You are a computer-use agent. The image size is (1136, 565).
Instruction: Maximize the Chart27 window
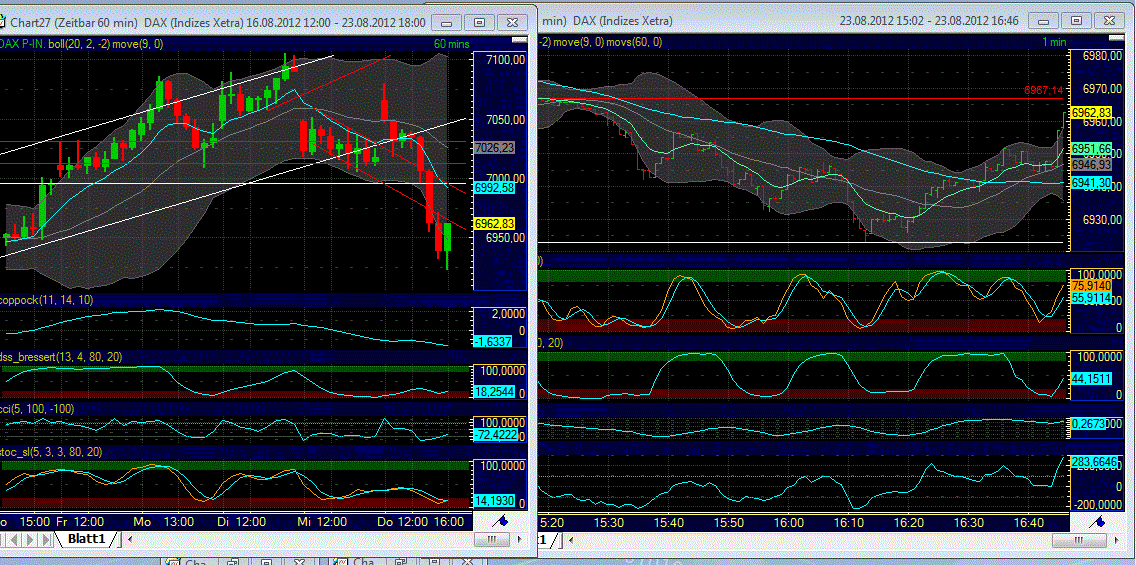tap(480, 22)
